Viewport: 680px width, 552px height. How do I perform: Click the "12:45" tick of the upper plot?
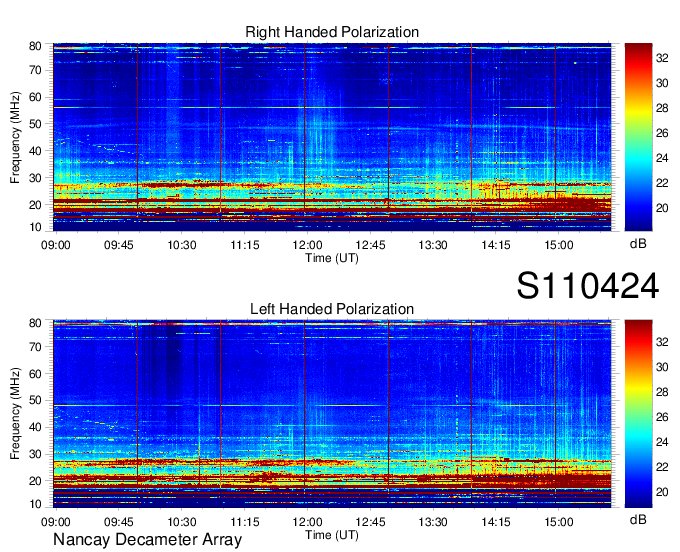coord(370,245)
